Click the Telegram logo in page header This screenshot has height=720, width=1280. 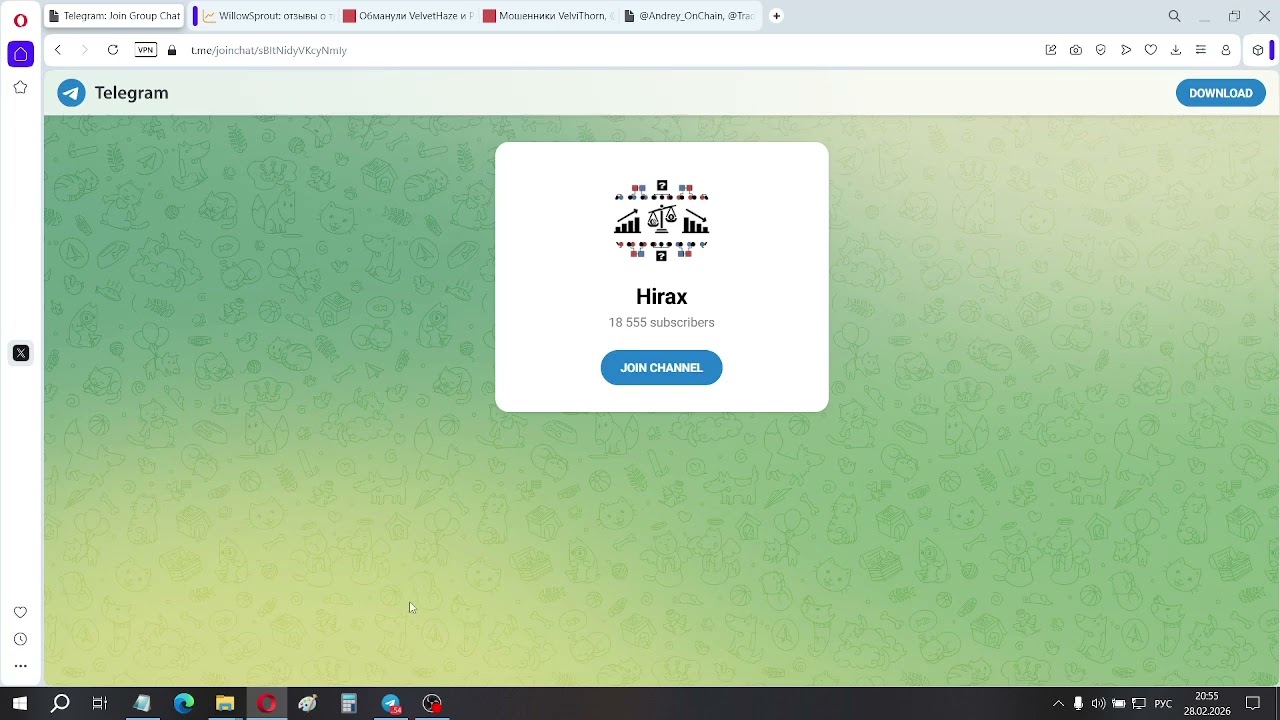pyautogui.click(x=113, y=93)
